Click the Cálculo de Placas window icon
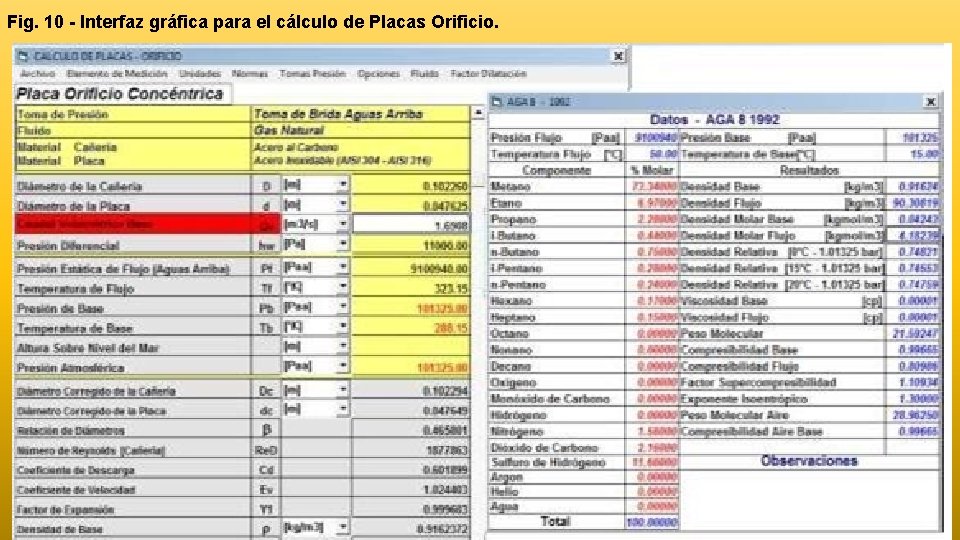 tap(23, 56)
